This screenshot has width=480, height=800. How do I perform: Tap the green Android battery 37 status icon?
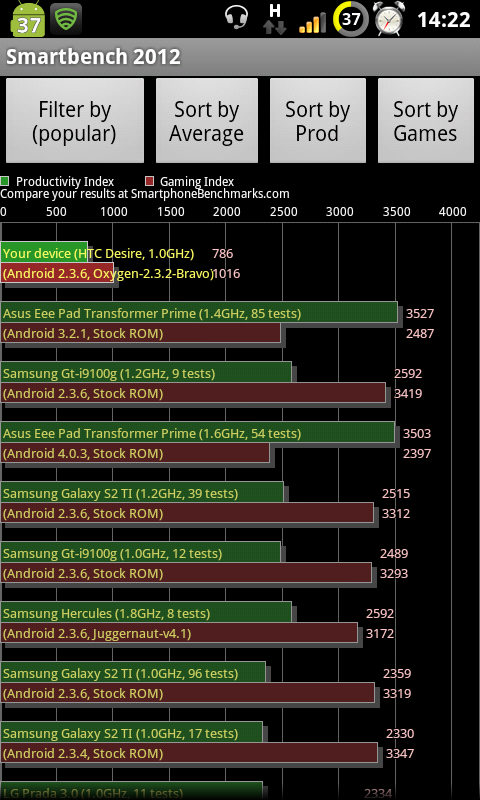tap(28, 19)
